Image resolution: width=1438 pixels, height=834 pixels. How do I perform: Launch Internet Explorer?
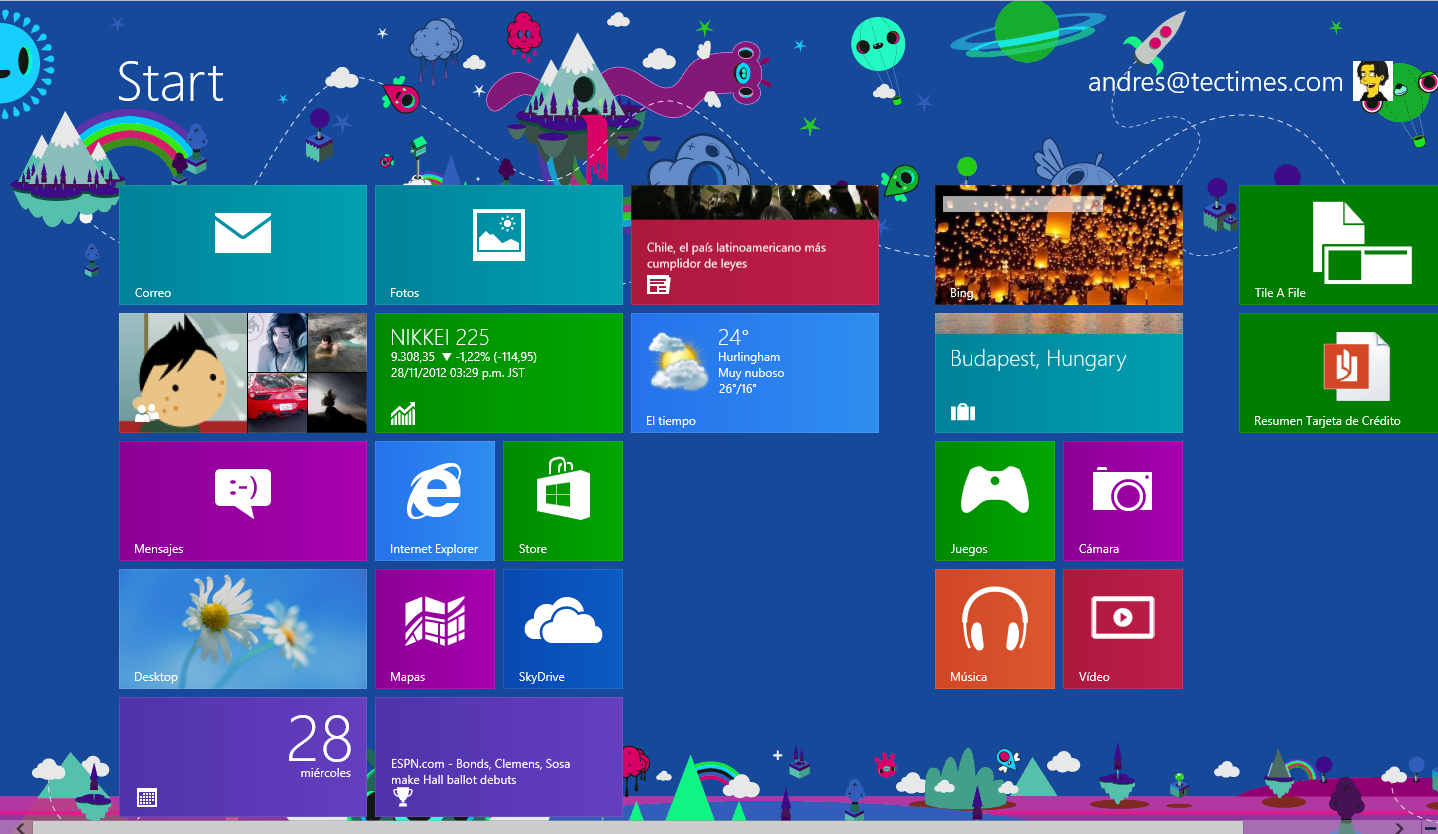pyautogui.click(x=435, y=501)
